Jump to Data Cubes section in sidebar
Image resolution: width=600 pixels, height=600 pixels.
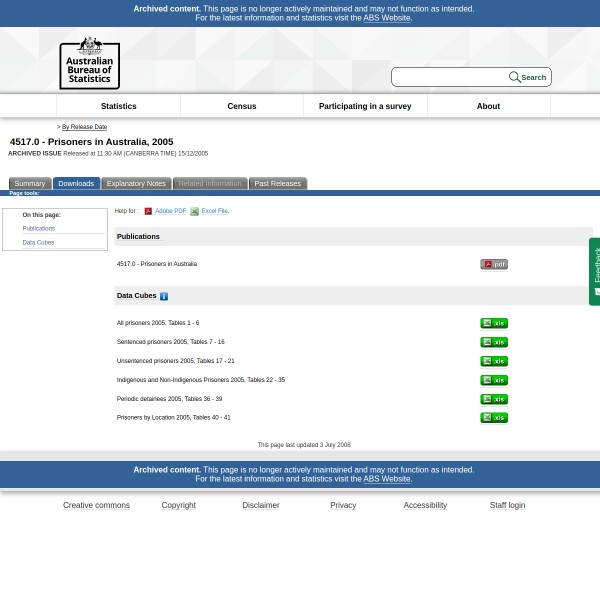tap(38, 242)
